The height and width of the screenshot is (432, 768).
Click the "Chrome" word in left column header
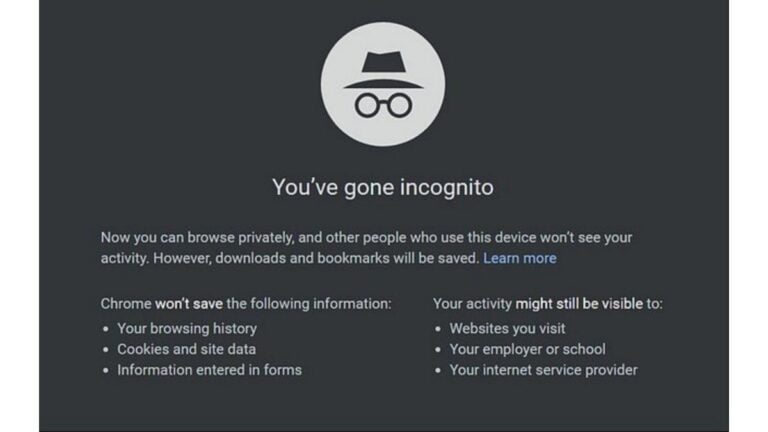click(126, 303)
